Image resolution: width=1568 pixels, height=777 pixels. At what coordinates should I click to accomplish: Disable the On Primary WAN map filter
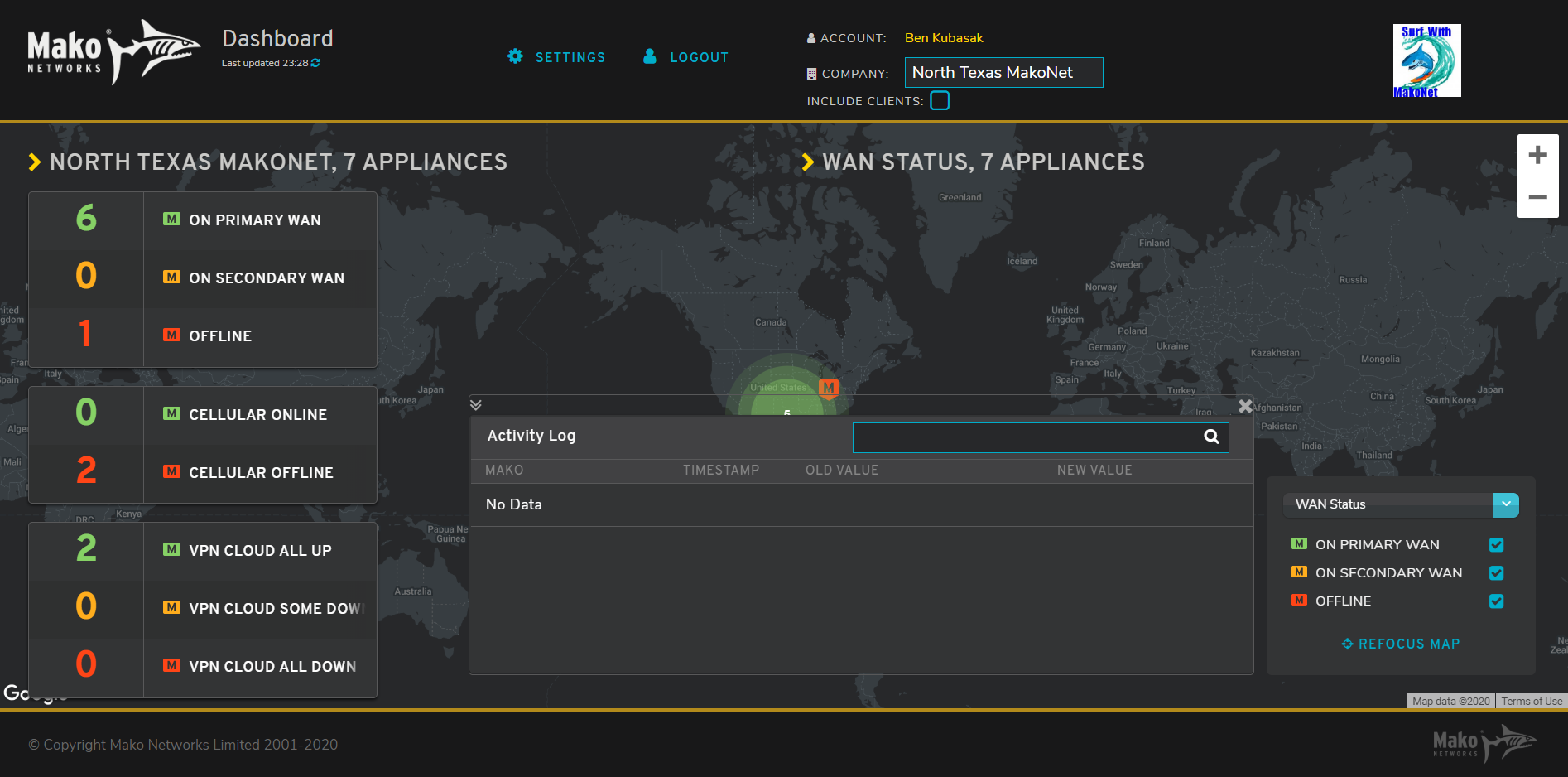pos(1495,544)
